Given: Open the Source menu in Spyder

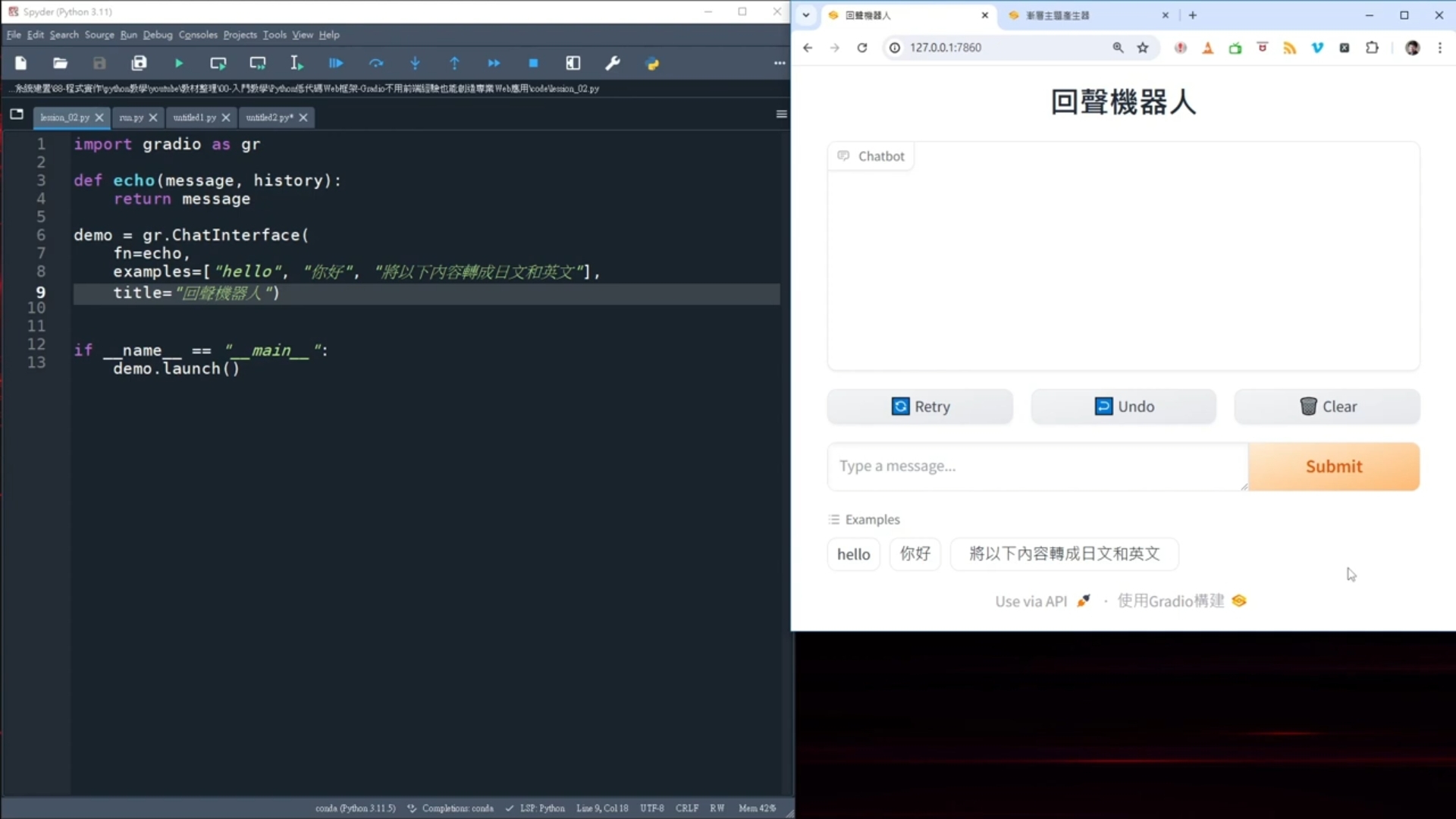Looking at the screenshot, I should click(x=99, y=35).
